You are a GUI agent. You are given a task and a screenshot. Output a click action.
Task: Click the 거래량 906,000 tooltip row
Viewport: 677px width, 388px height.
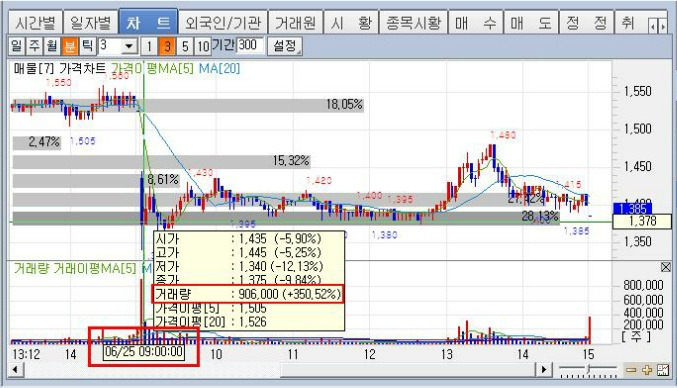248,294
